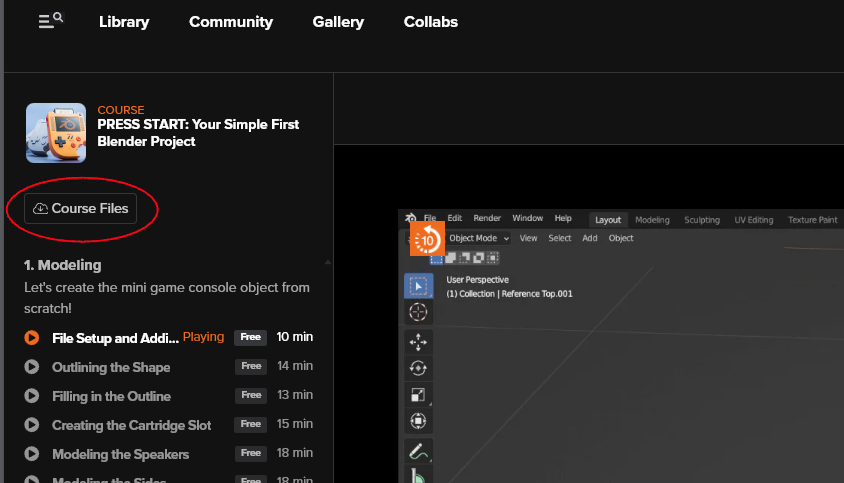Open the Edit menu in Blender

pyautogui.click(x=454, y=218)
